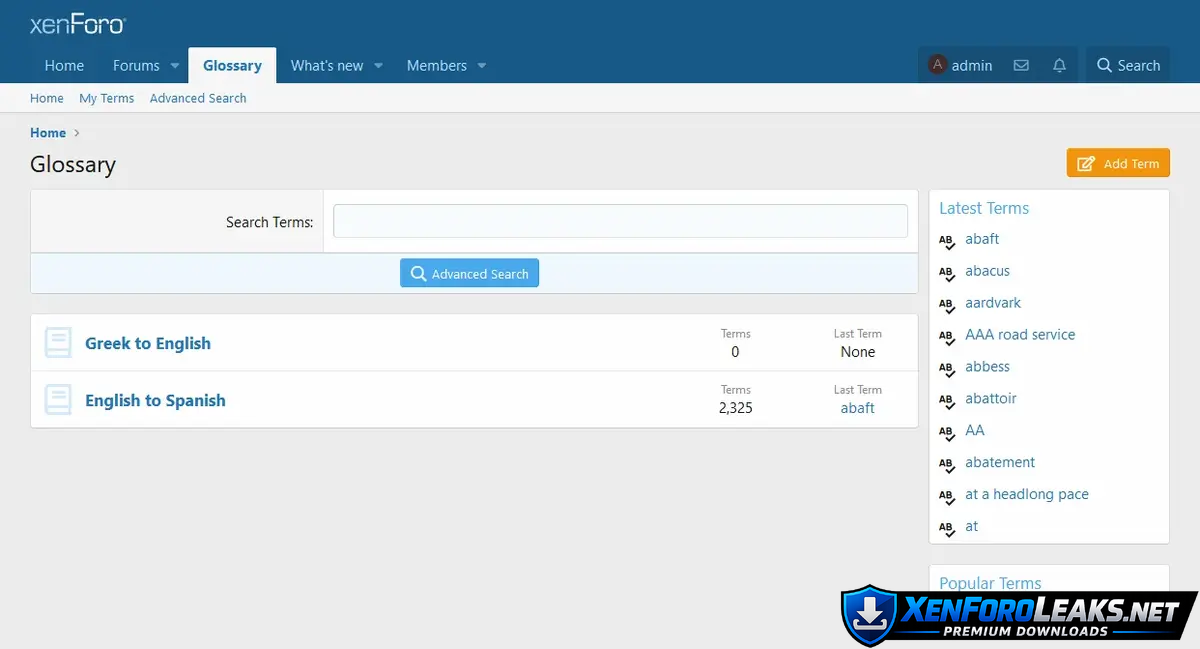Click Search in the top navigation

[x=1128, y=66]
